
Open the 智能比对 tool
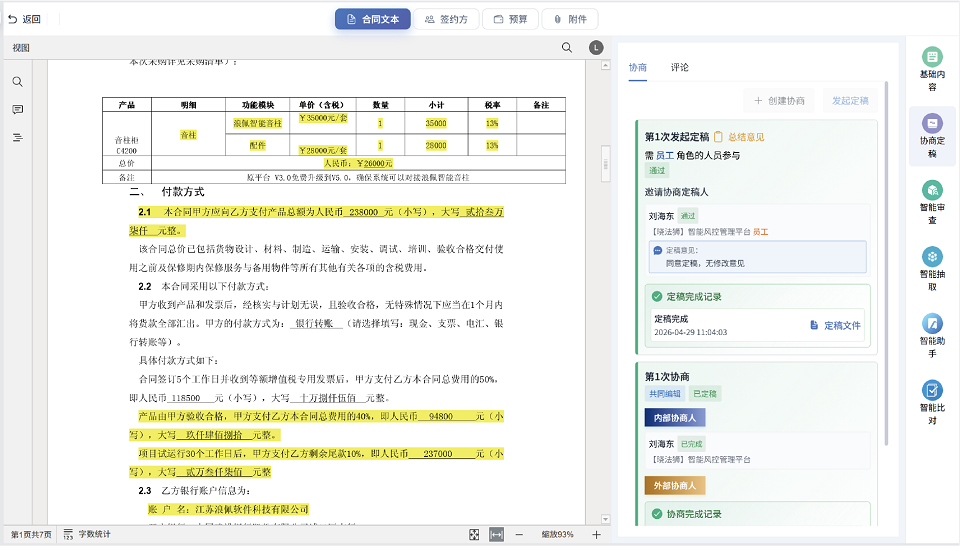[932, 402]
